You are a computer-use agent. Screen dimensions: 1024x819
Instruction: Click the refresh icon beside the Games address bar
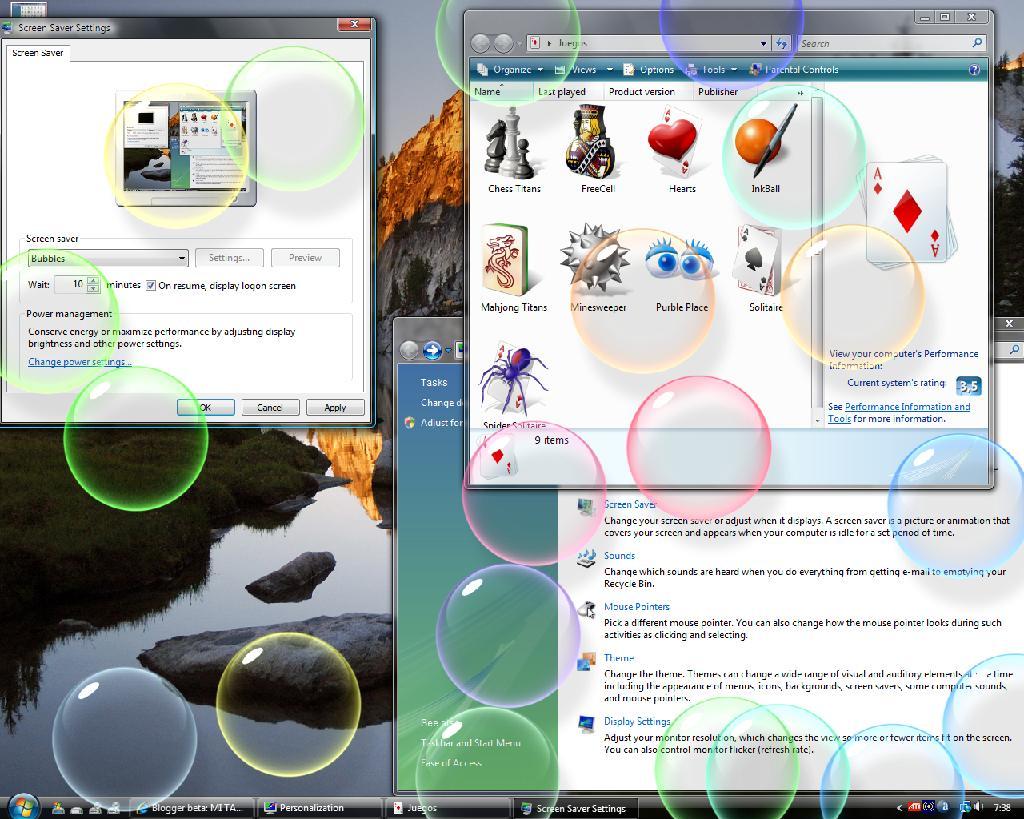coord(782,43)
